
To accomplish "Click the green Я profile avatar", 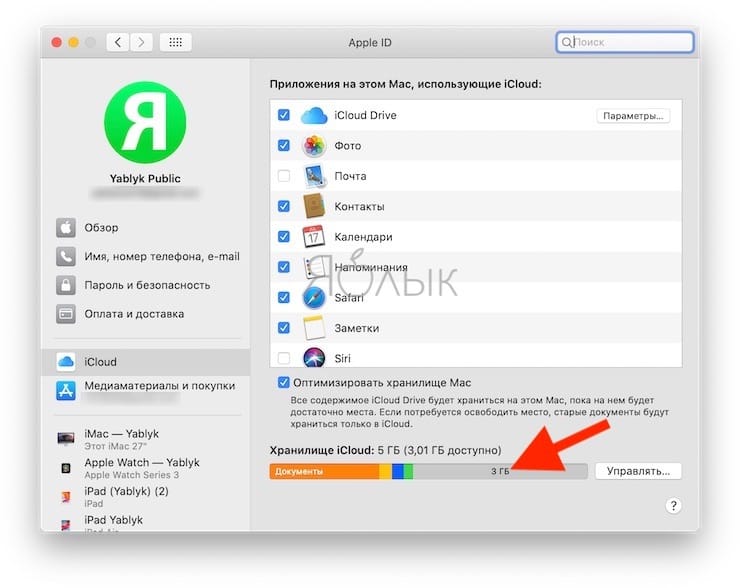I will point(145,122).
